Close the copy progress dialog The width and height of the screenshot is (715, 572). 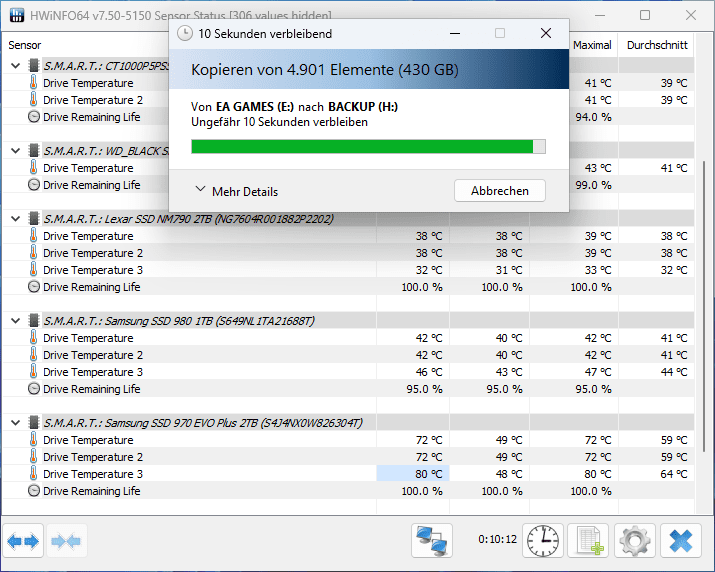click(x=545, y=33)
